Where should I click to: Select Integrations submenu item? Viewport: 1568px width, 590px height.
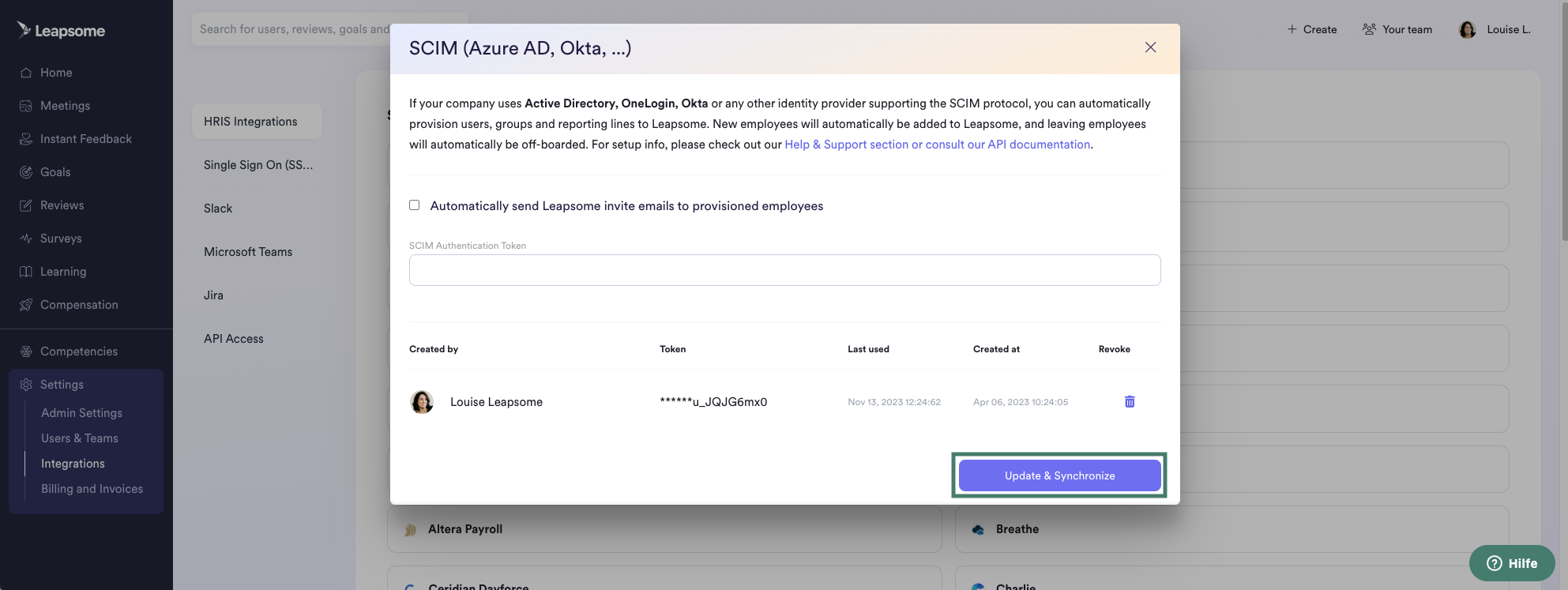73,464
